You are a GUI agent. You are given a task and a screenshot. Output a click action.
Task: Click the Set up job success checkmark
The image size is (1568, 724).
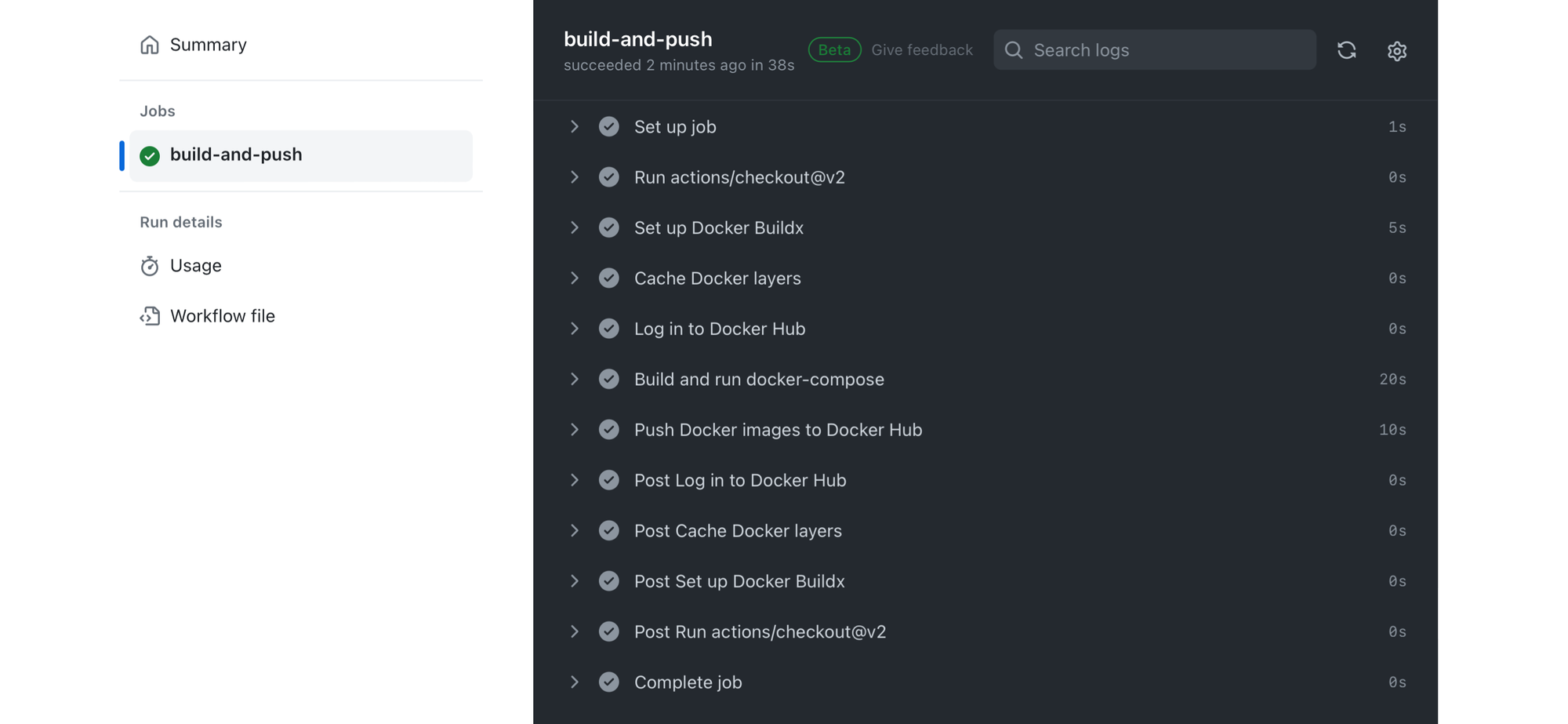[x=609, y=126]
